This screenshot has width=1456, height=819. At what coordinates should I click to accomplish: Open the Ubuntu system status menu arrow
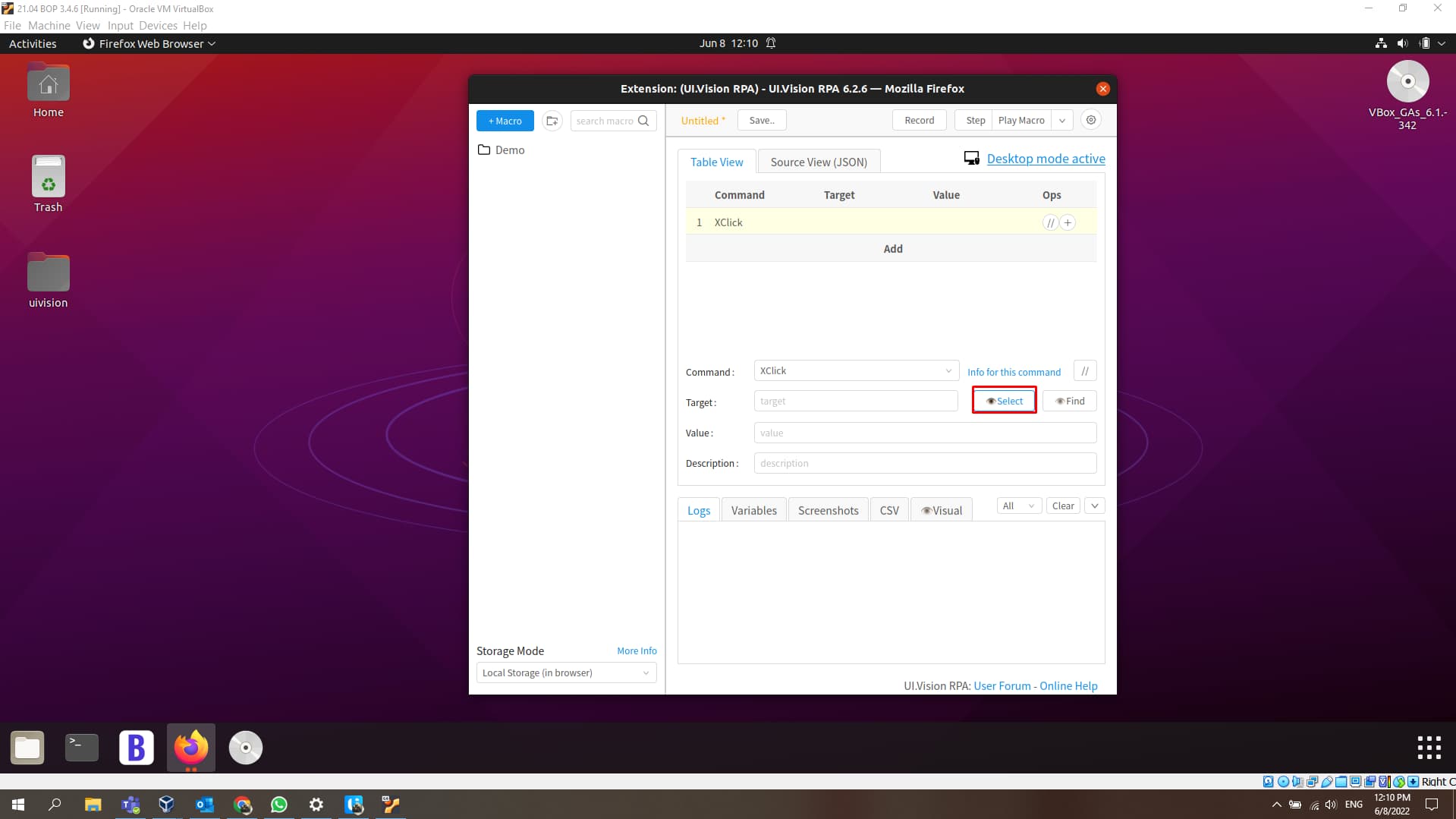(1442, 43)
